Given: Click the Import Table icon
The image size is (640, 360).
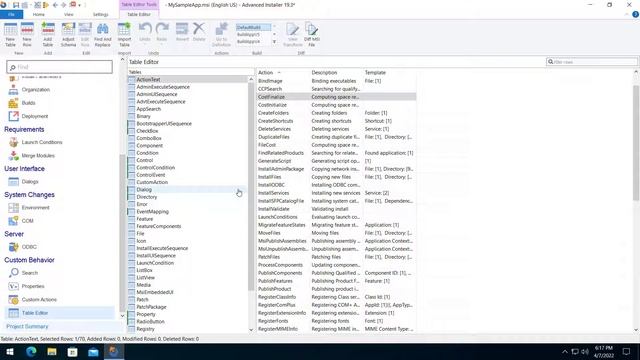Looking at the screenshot, I should (124, 34).
